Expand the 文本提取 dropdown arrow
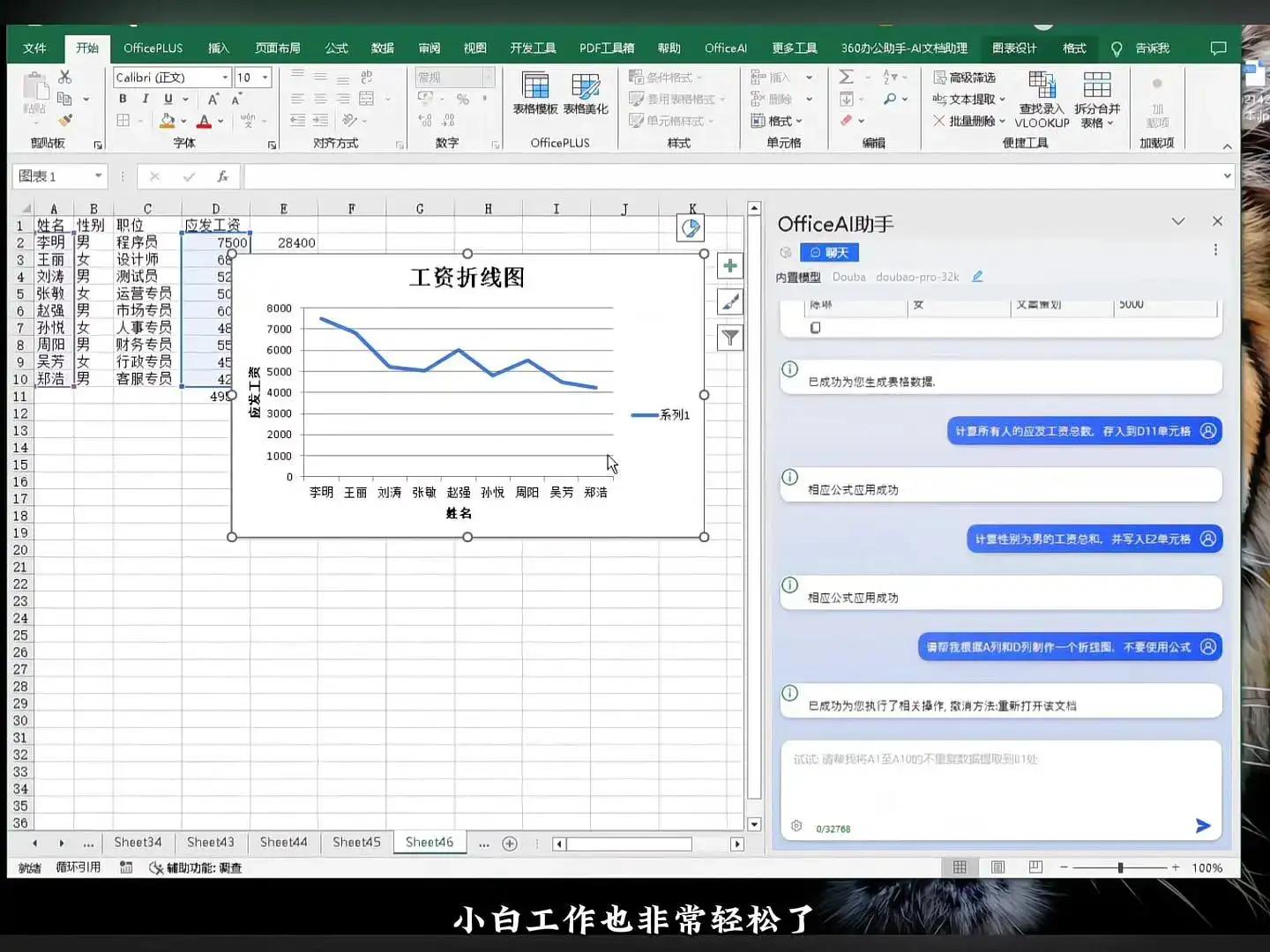Screen dimensions: 1270x952 [x=1001, y=99]
